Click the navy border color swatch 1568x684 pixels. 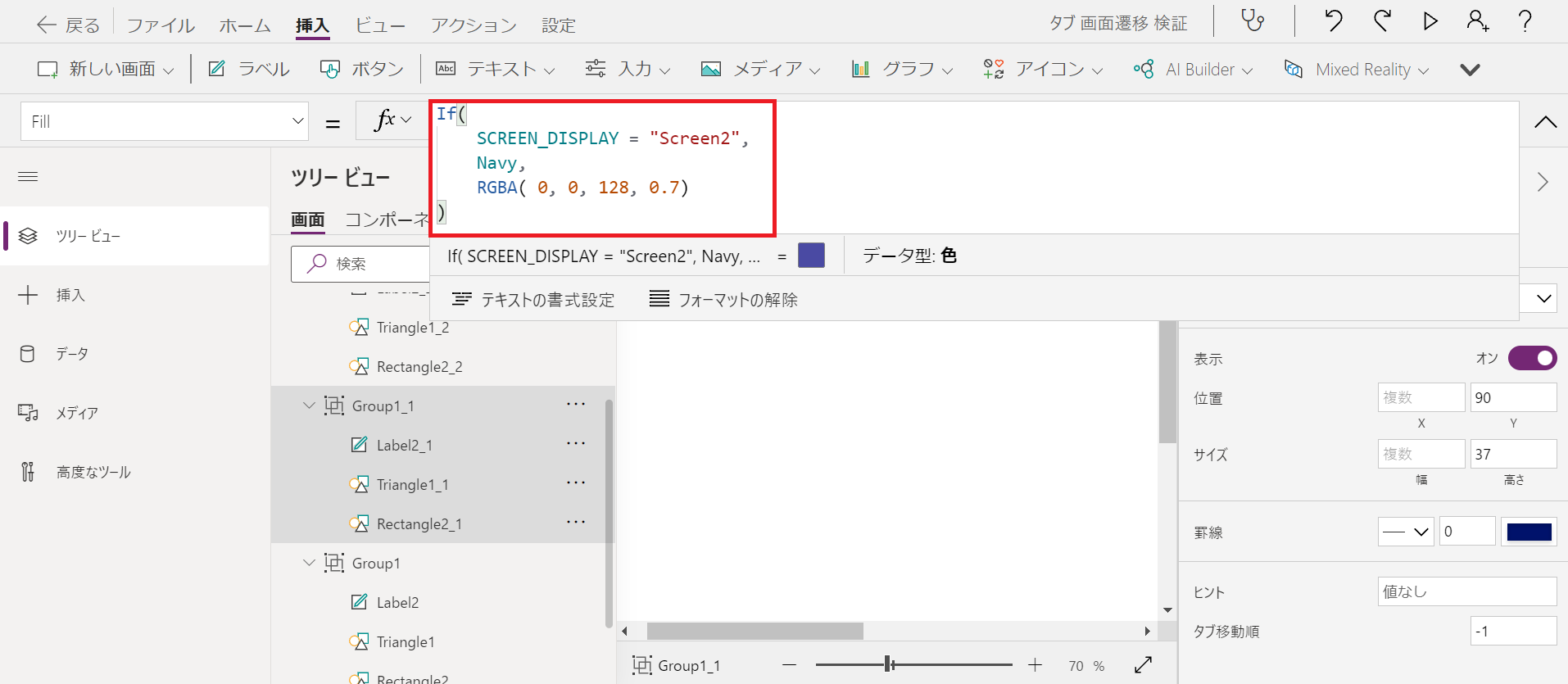1529,532
